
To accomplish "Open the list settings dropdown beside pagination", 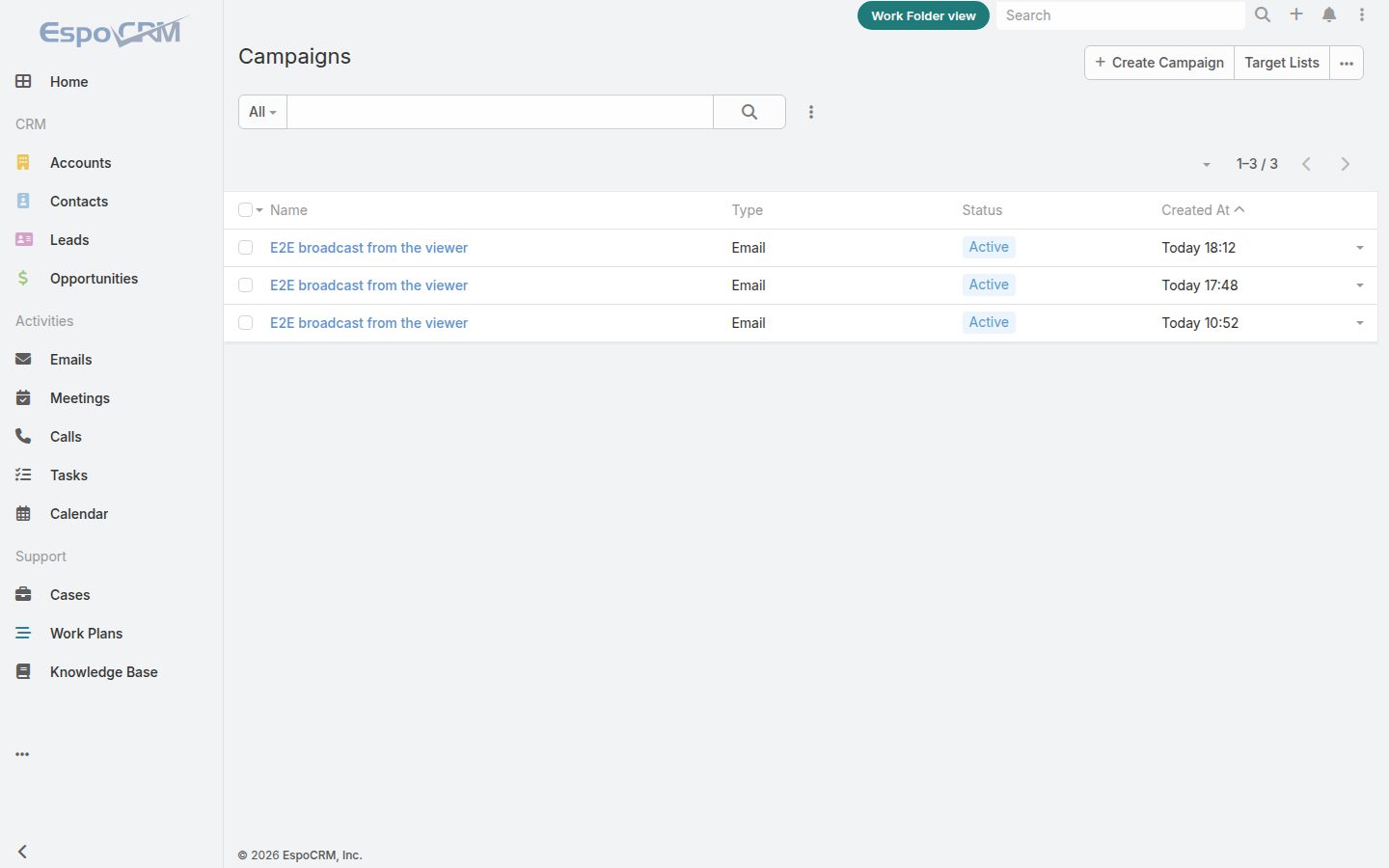I will pos(1206,165).
